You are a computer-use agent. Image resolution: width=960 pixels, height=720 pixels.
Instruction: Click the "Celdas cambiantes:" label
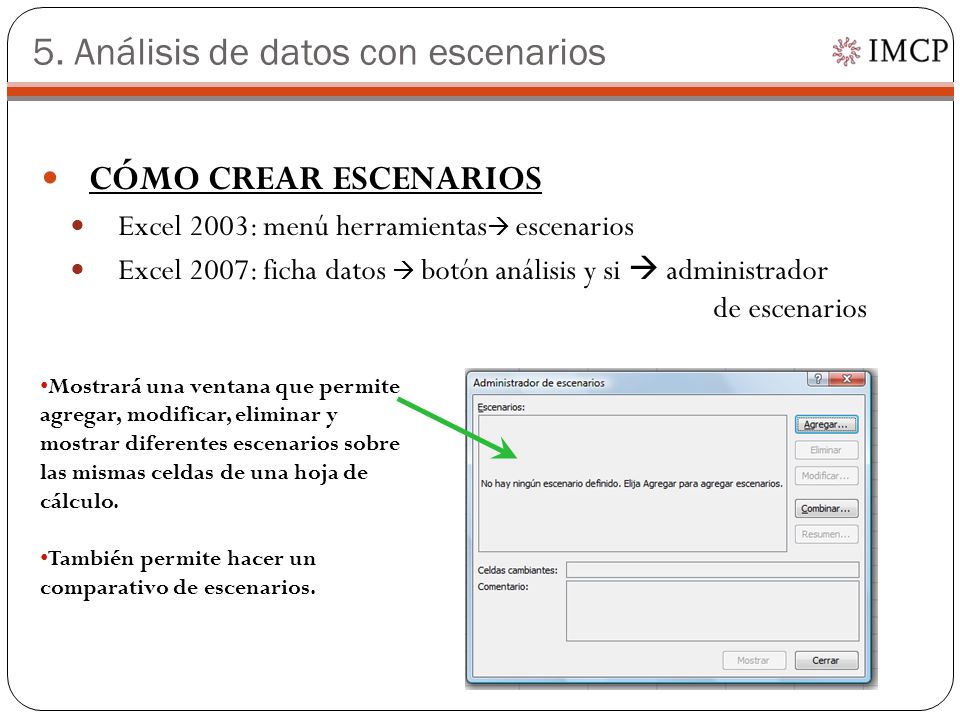coord(517,570)
